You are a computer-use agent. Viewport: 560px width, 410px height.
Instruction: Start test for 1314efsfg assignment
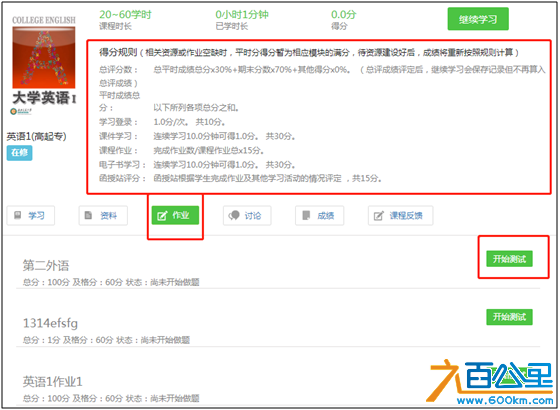click(x=509, y=317)
